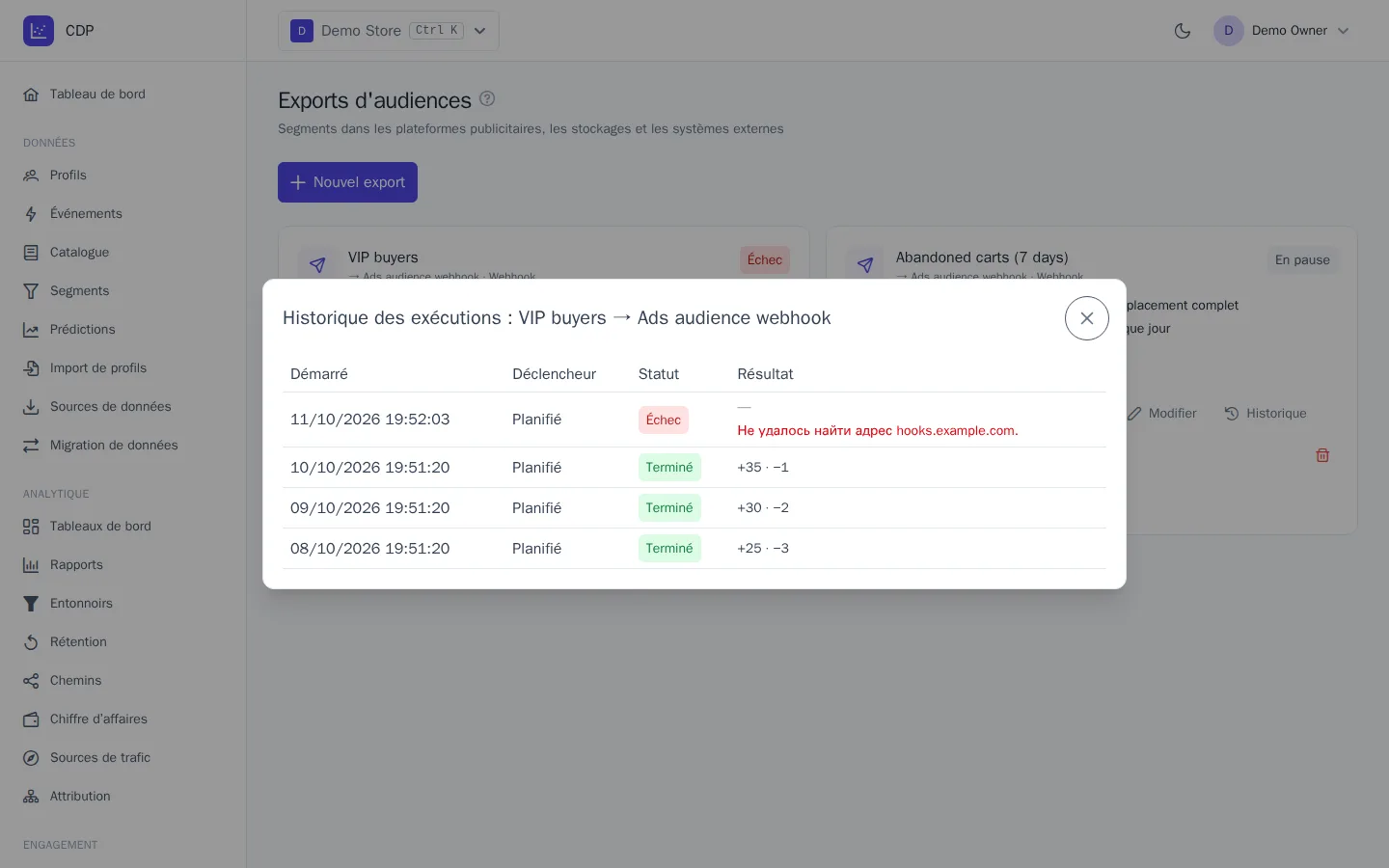1389x868 pixels.
Task: Click the Entonnoirs filter icon
Action: click(31, 604)
